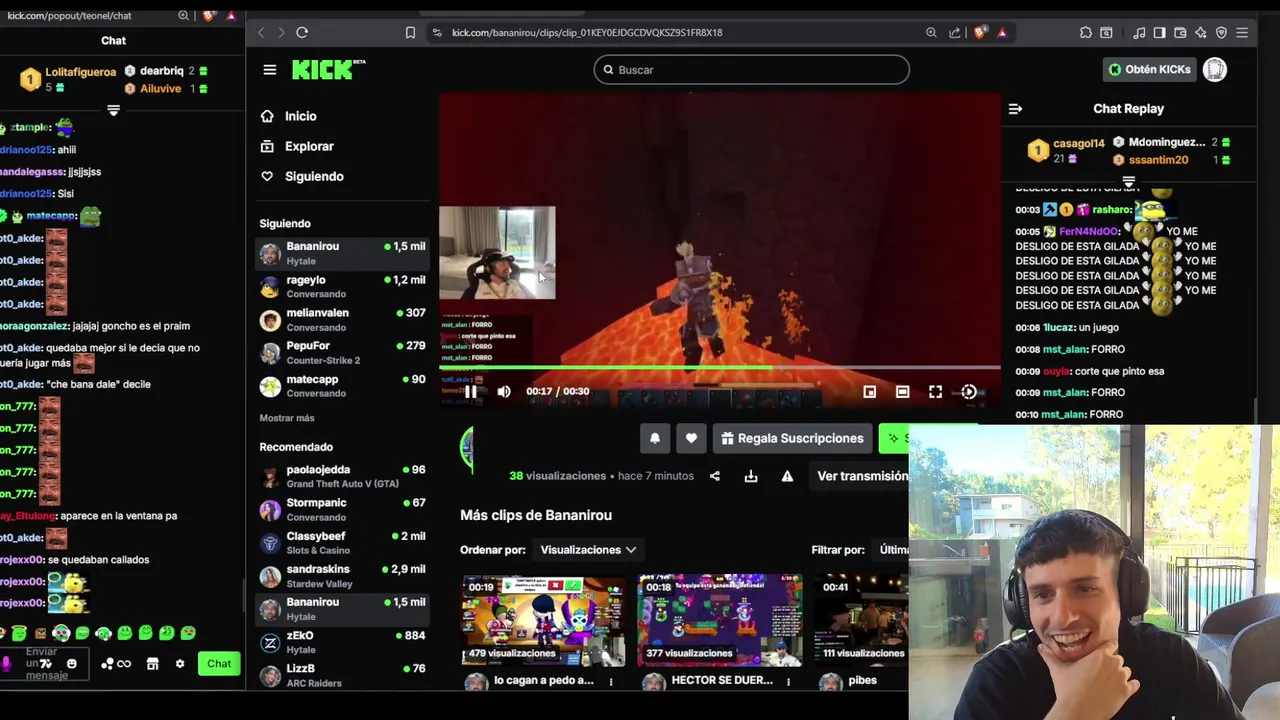Viewport: 1280px width, 720px height.
Task: Open the matecapp channel in the sidebar
Action: (x=343, y=386)
